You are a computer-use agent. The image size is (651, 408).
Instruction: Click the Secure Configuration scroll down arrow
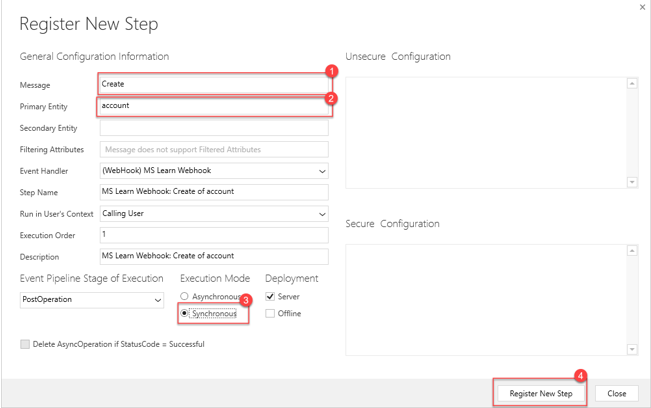point(632,349)
